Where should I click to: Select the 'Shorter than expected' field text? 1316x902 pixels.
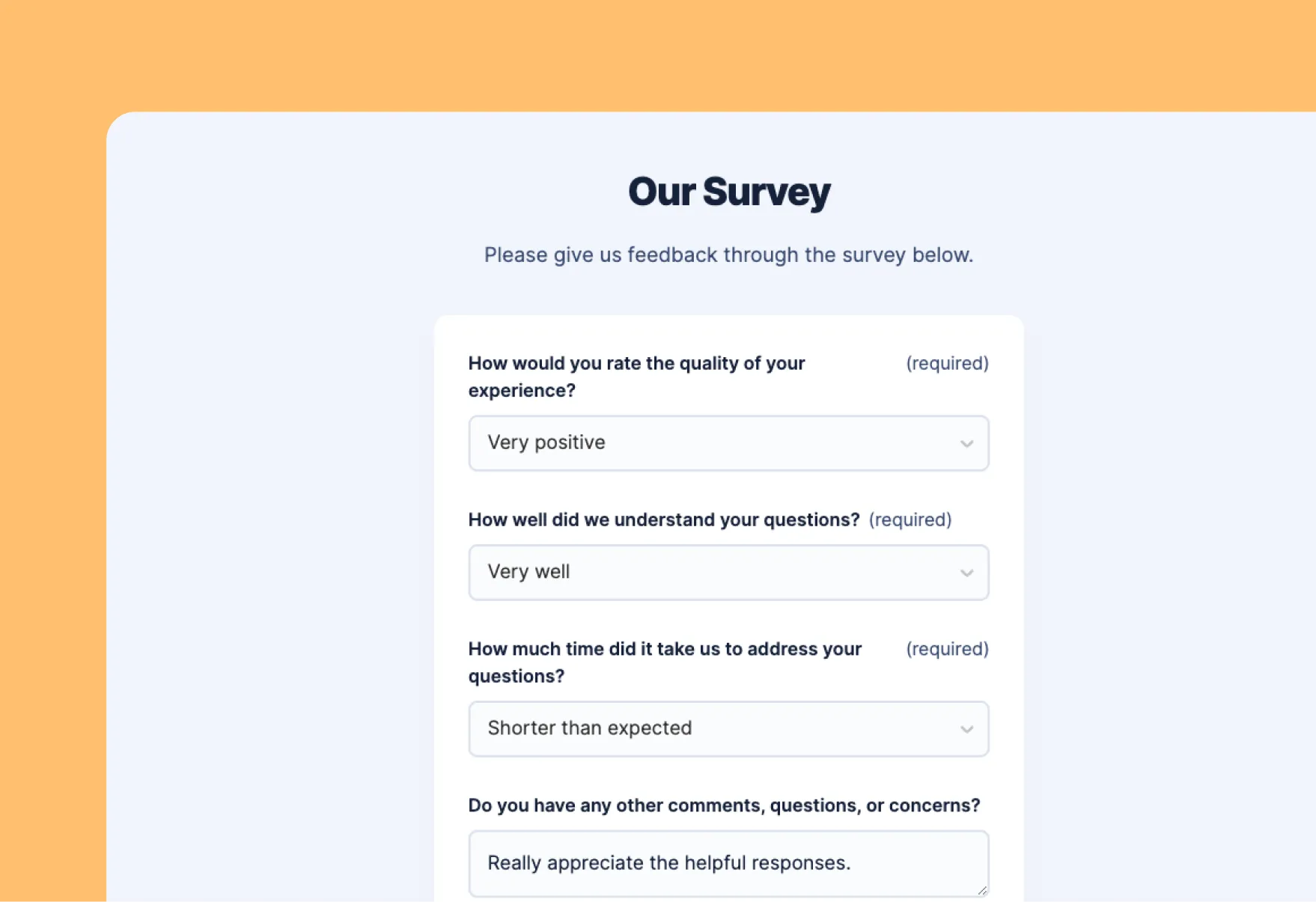pyautogui.click(x=589, y=728)
